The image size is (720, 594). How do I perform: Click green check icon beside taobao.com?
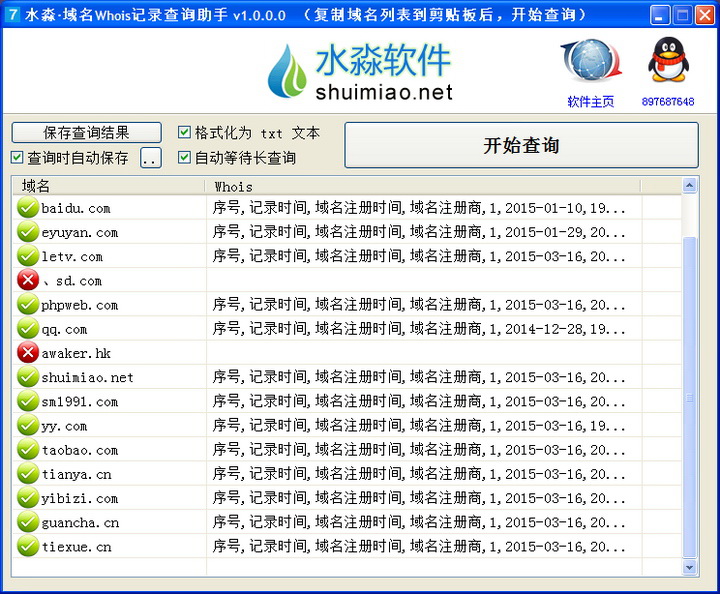click(x=28, y=450)
